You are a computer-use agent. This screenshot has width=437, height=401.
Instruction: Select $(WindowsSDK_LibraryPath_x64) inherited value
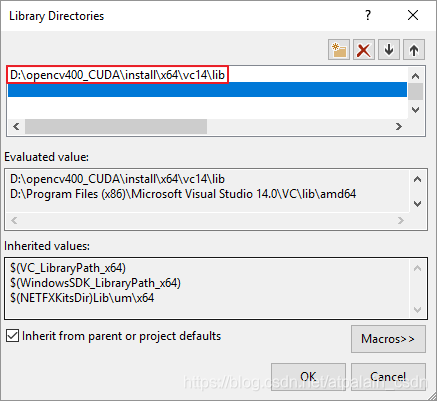click(x=95, y=283)
